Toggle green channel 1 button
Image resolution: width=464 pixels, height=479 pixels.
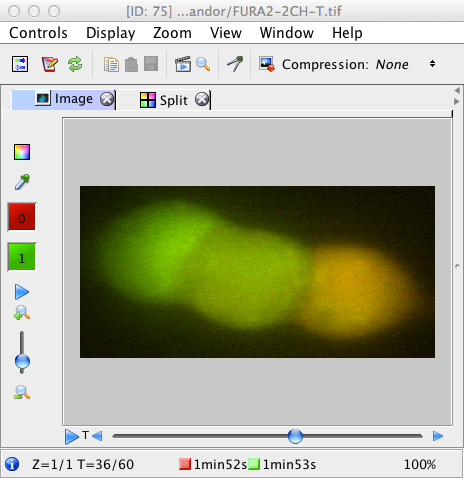coord(22,257)
